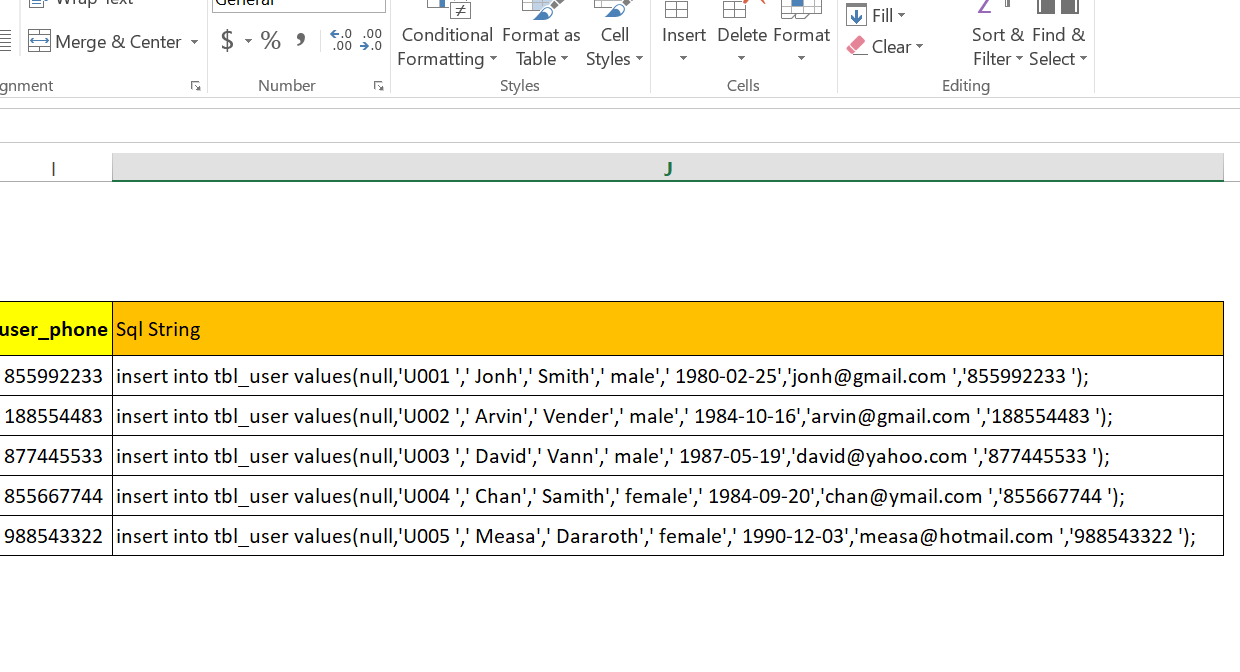Screen dimensions: 1240x672
Task: Select the user_phone header cell
Action: click(x=56, y=329)
